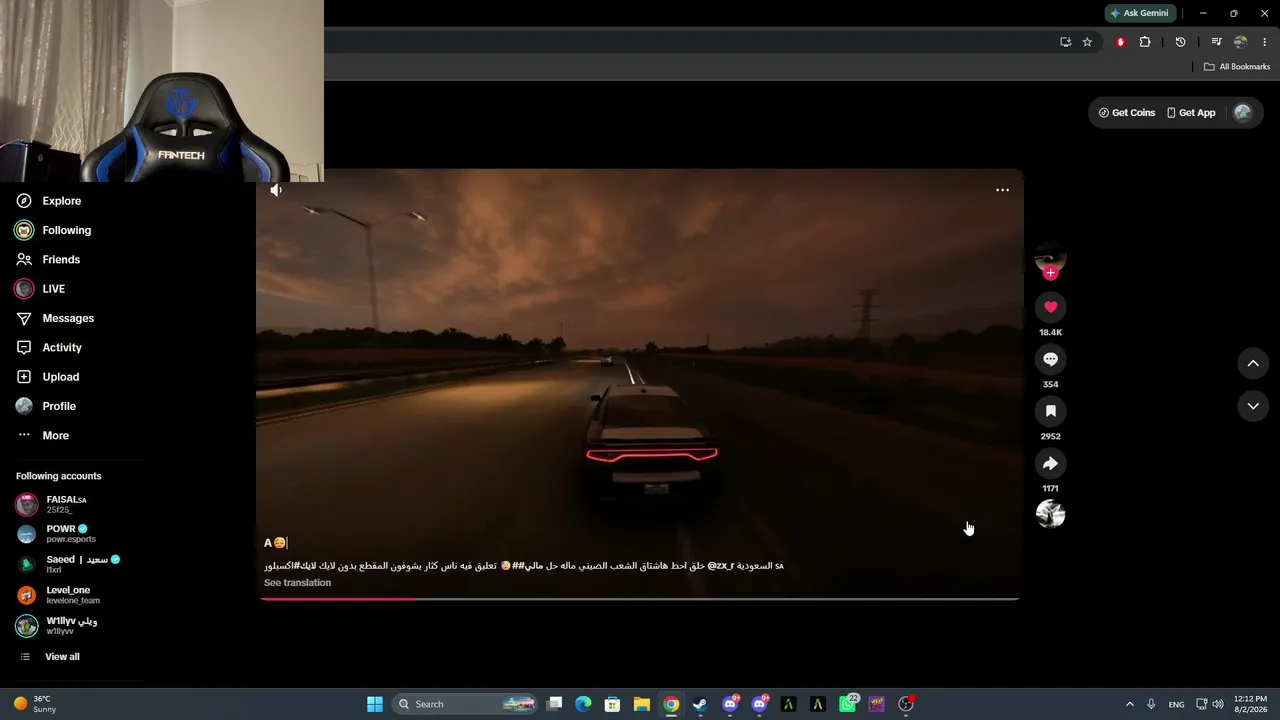This screenshot has width=1280, height=720.
Task: Open File Explorer from the taskbar
Action: pos(642,704)
